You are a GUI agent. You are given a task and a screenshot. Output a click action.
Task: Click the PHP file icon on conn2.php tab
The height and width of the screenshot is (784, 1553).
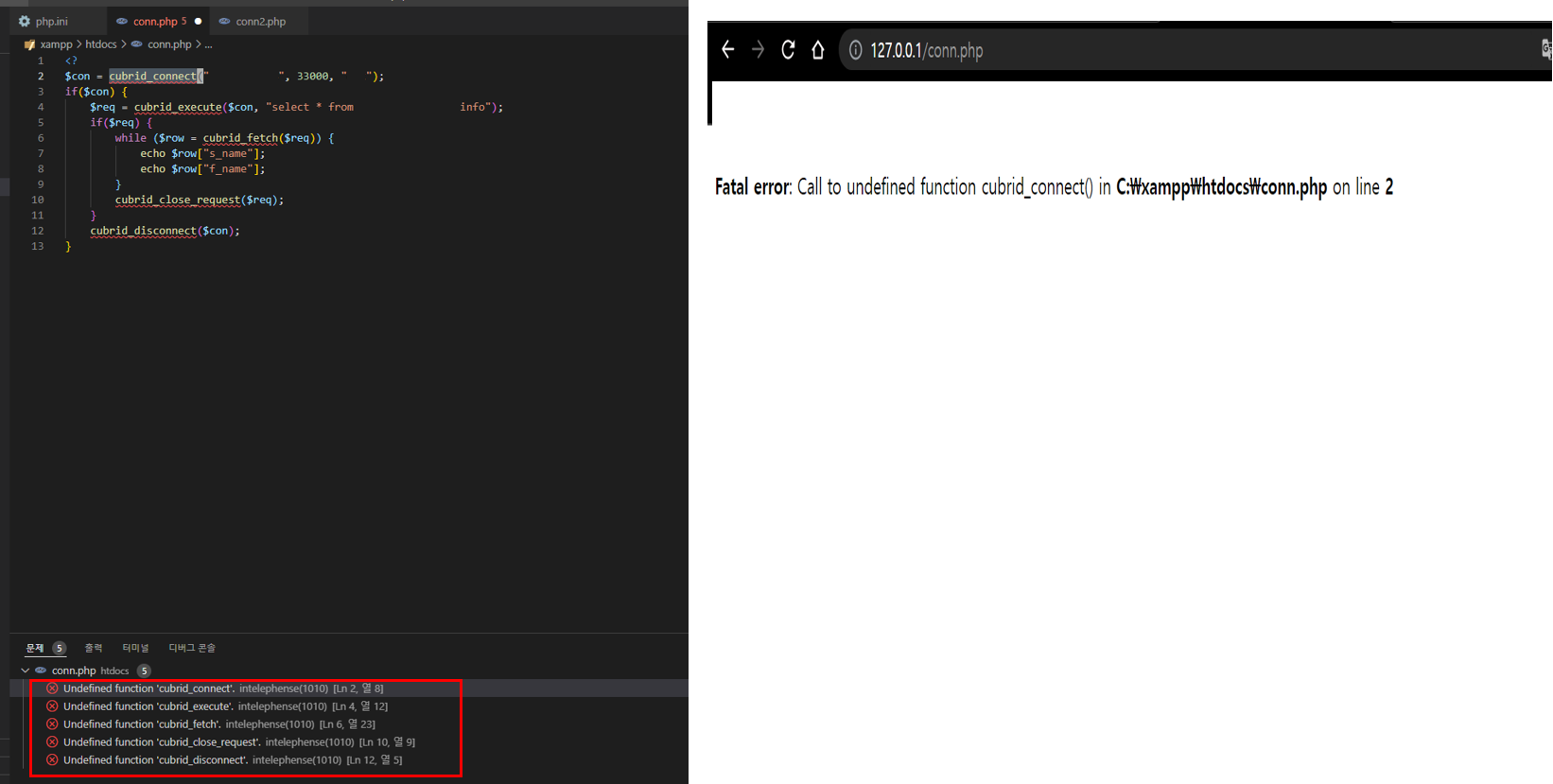[224, 21]
